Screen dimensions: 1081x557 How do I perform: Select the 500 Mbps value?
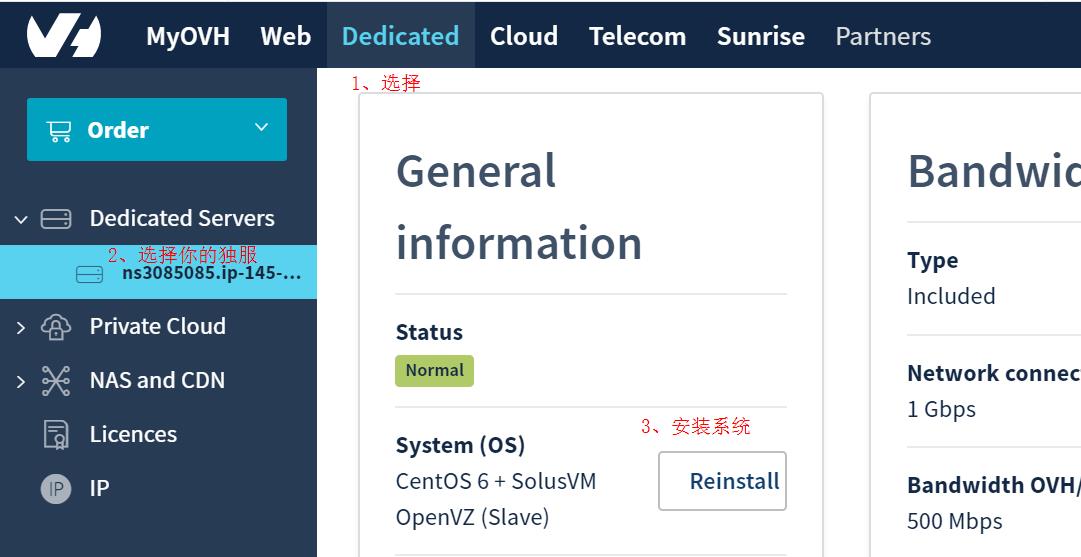(955, 521)
